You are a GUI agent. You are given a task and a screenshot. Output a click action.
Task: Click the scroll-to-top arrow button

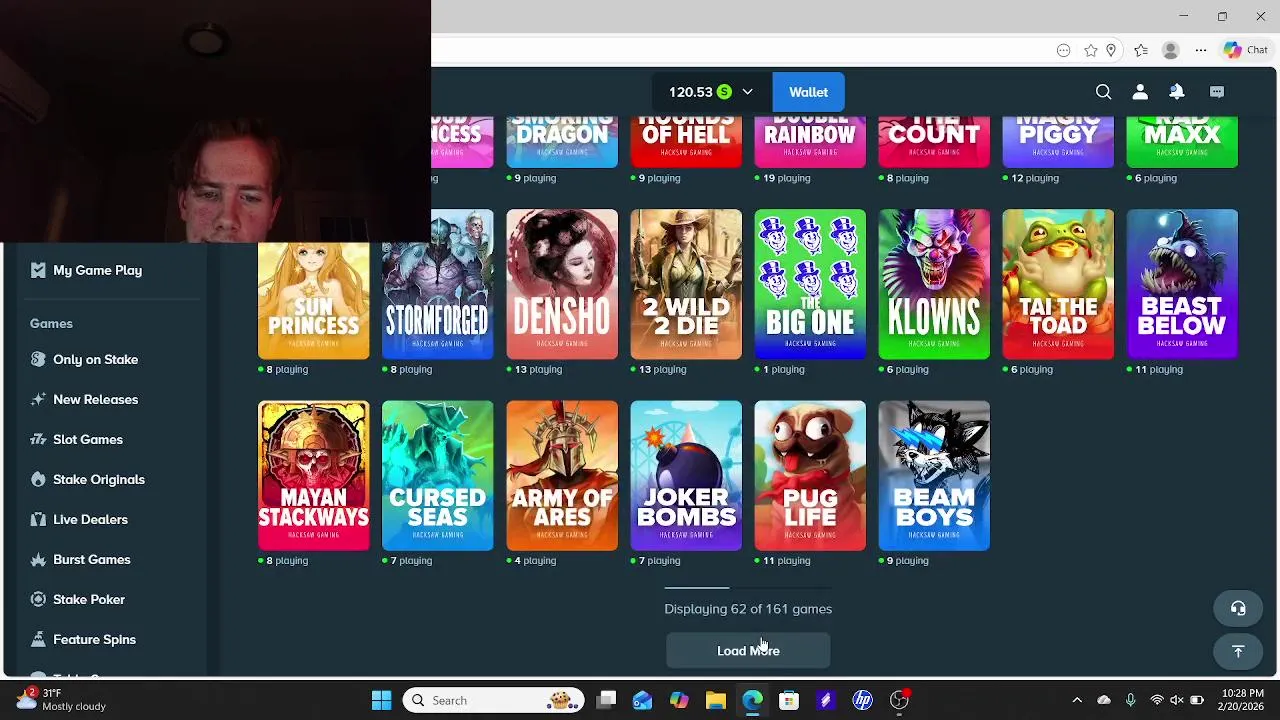click(x=1238, y=652)
